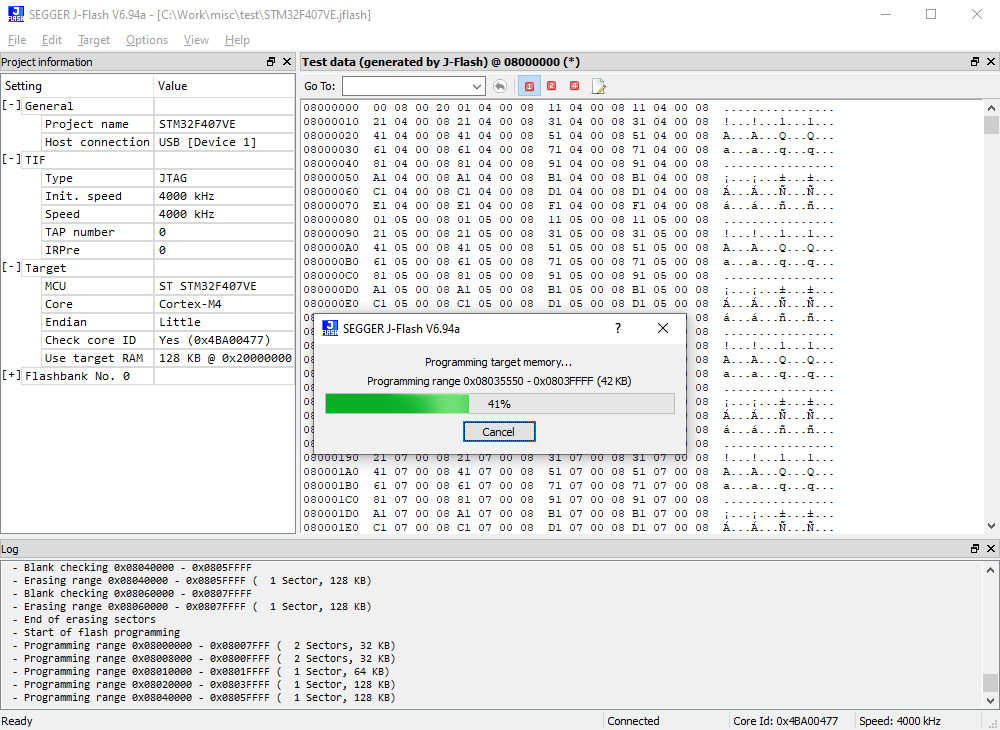Open the Target menu
The height and width of the screenshot is (730, 1000).
click(94, 40)
